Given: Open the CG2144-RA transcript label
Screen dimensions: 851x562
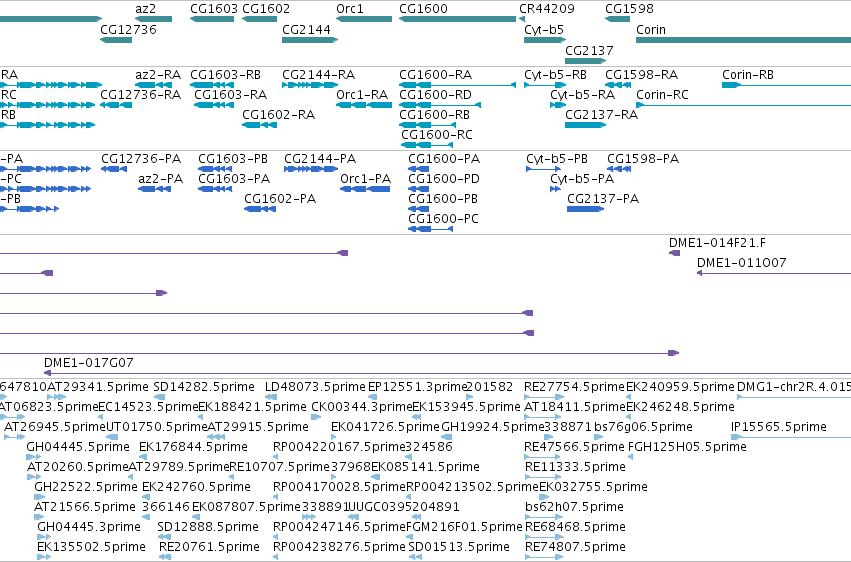Looking at the screenshot, I should pyautogui.click(x=319, y=74).
